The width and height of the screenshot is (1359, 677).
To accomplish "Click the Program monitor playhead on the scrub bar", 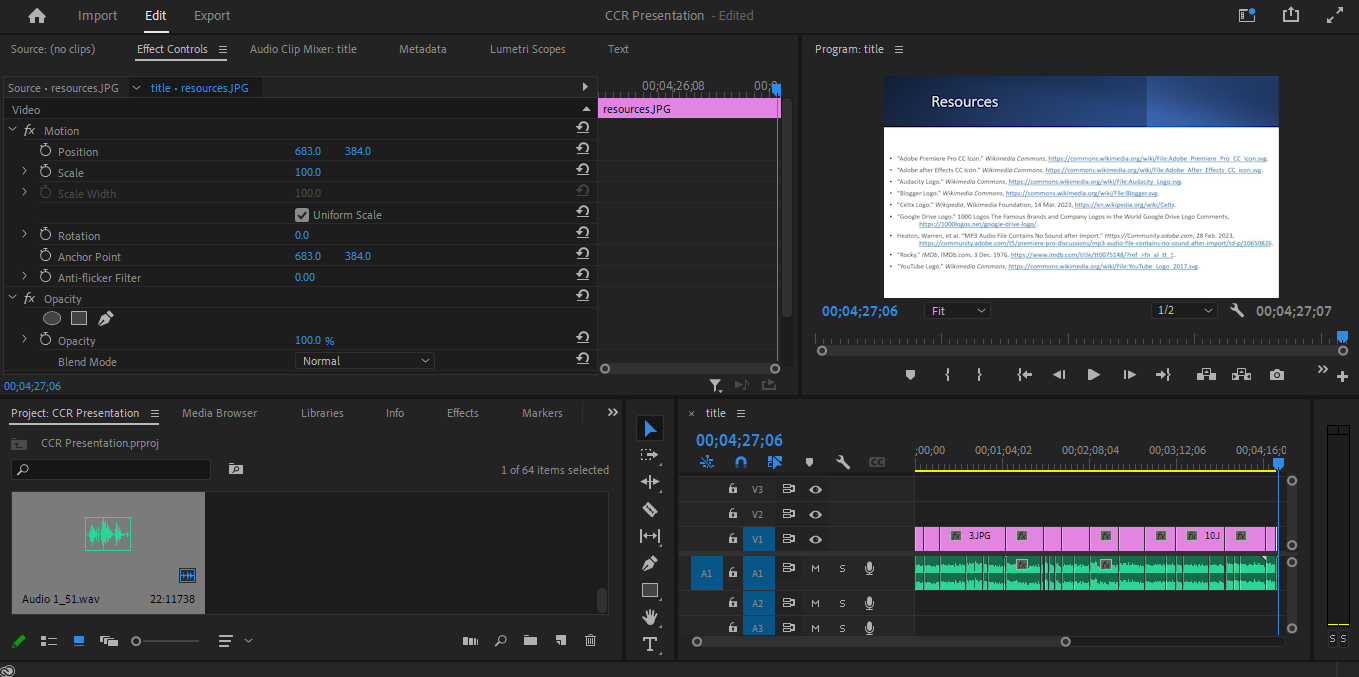I will (x=1342, y=337).
